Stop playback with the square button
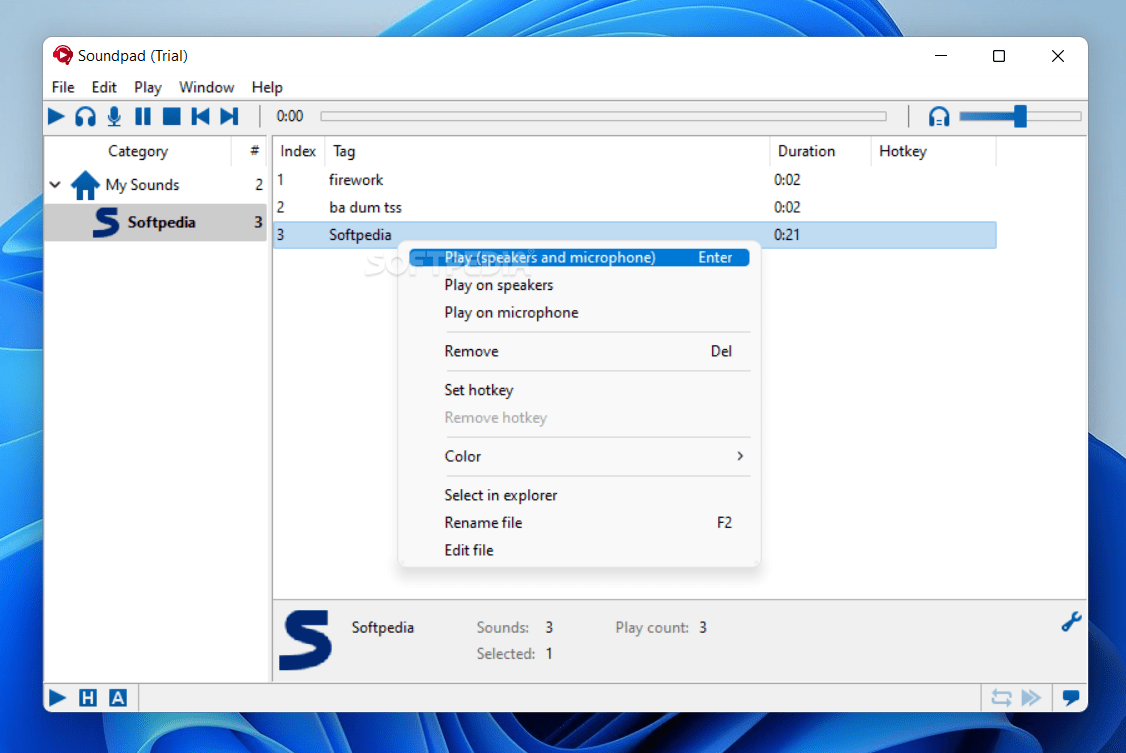 tap(172, 116)
